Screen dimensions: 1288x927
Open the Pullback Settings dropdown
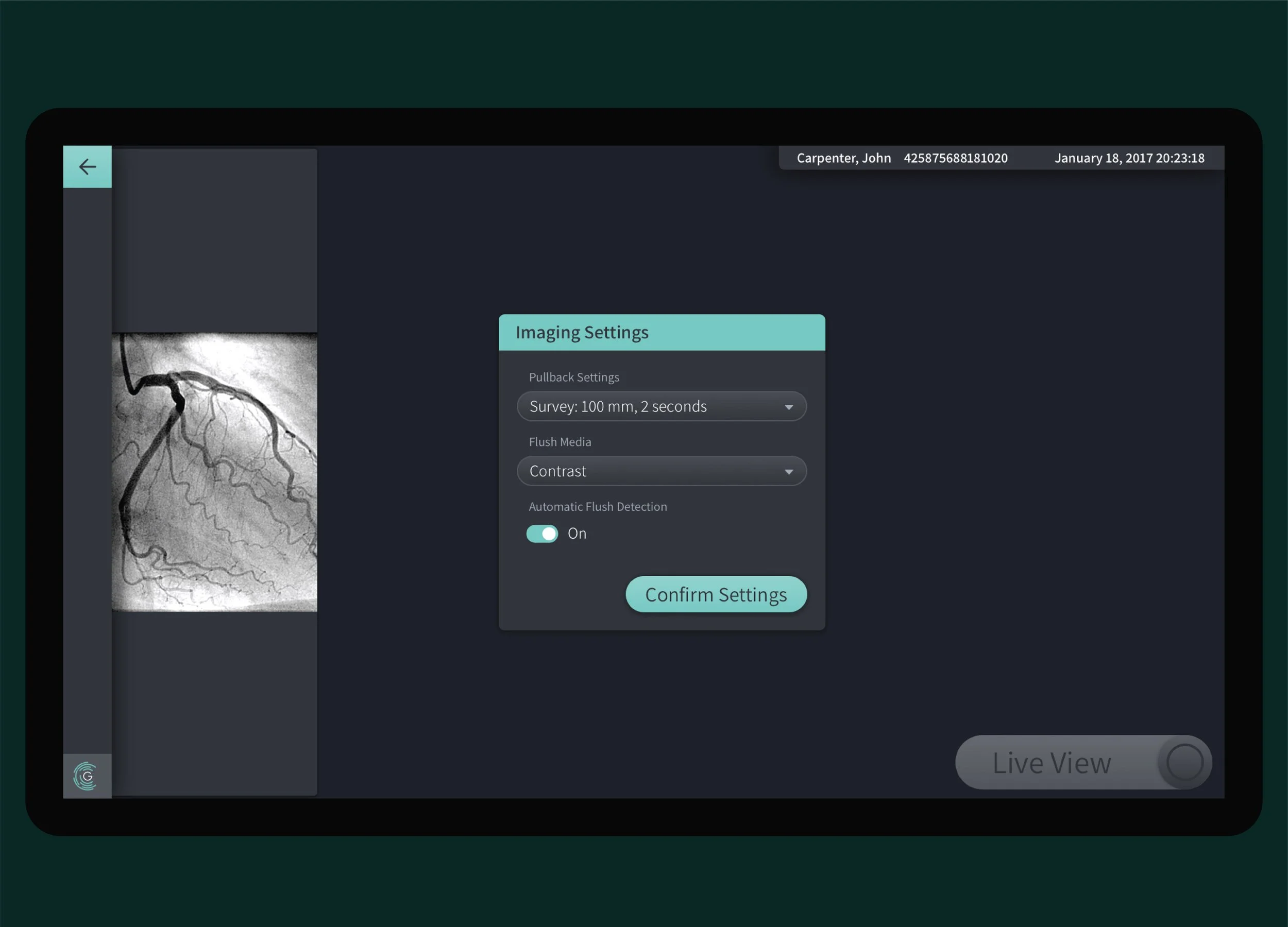pos(661,406)
